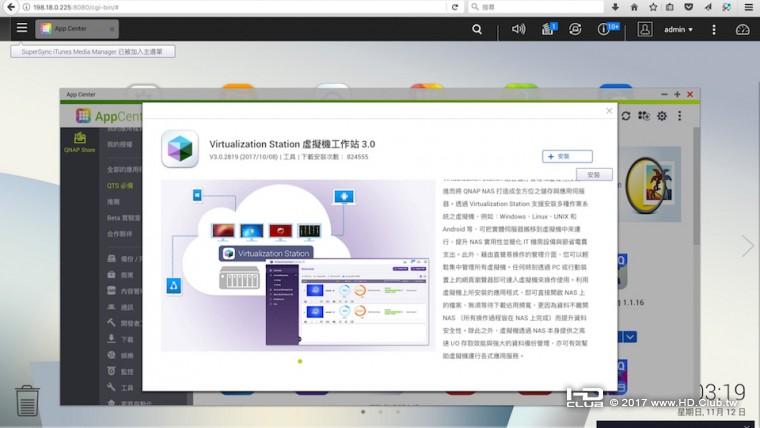Select the first desktop page dot
Image resolution: width=760 pixels, height=428 pixels.
pos(363,412)
